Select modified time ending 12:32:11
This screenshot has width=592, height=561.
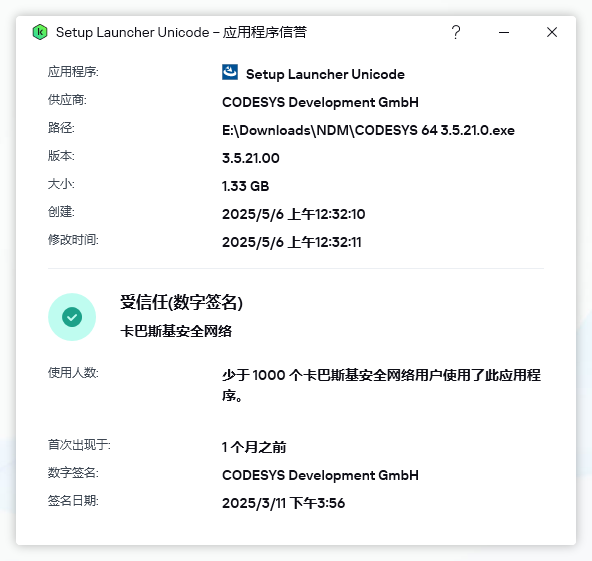click(291, 242)
